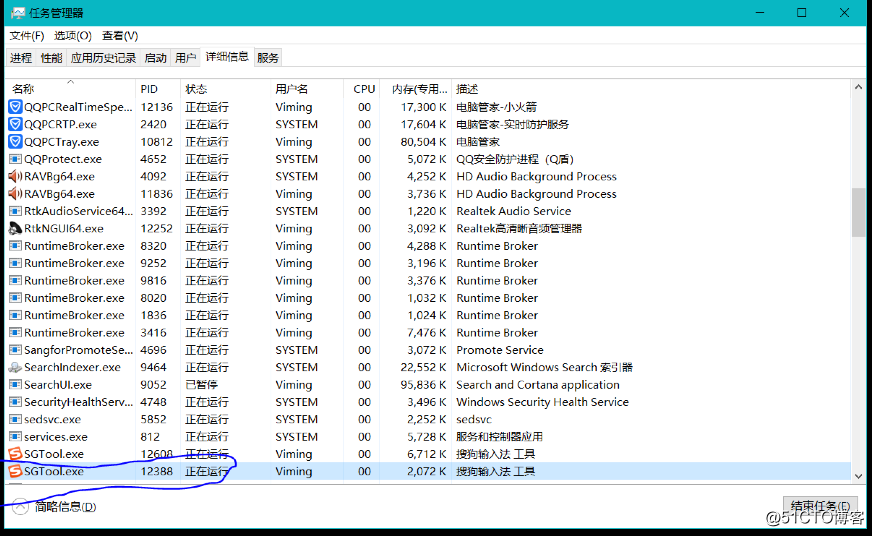This screenshot has width=874, height=536.
Task: Sort by the 描述 column header
Action: click(x=651, y=89)
